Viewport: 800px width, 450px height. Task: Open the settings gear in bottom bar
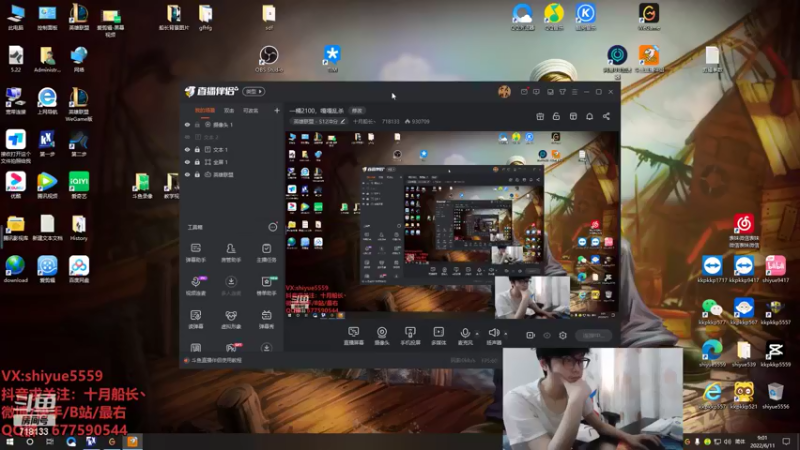tap(563, 335)
